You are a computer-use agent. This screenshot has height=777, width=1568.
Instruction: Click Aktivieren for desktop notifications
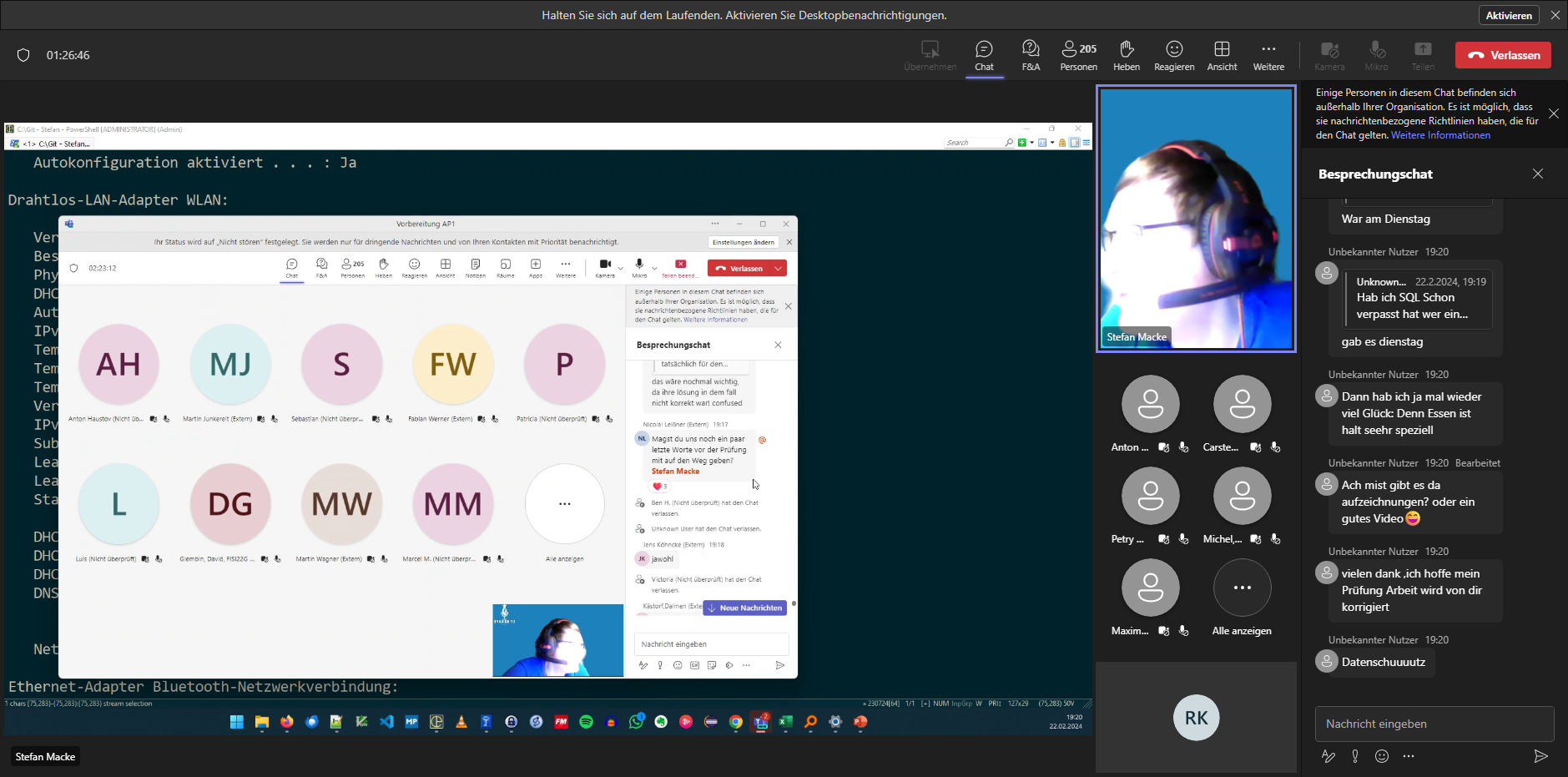click(x=1509, y=15)
